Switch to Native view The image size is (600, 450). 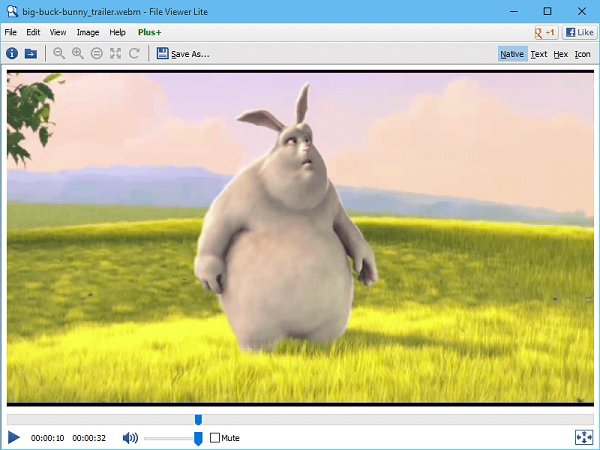tap(512, 54)
